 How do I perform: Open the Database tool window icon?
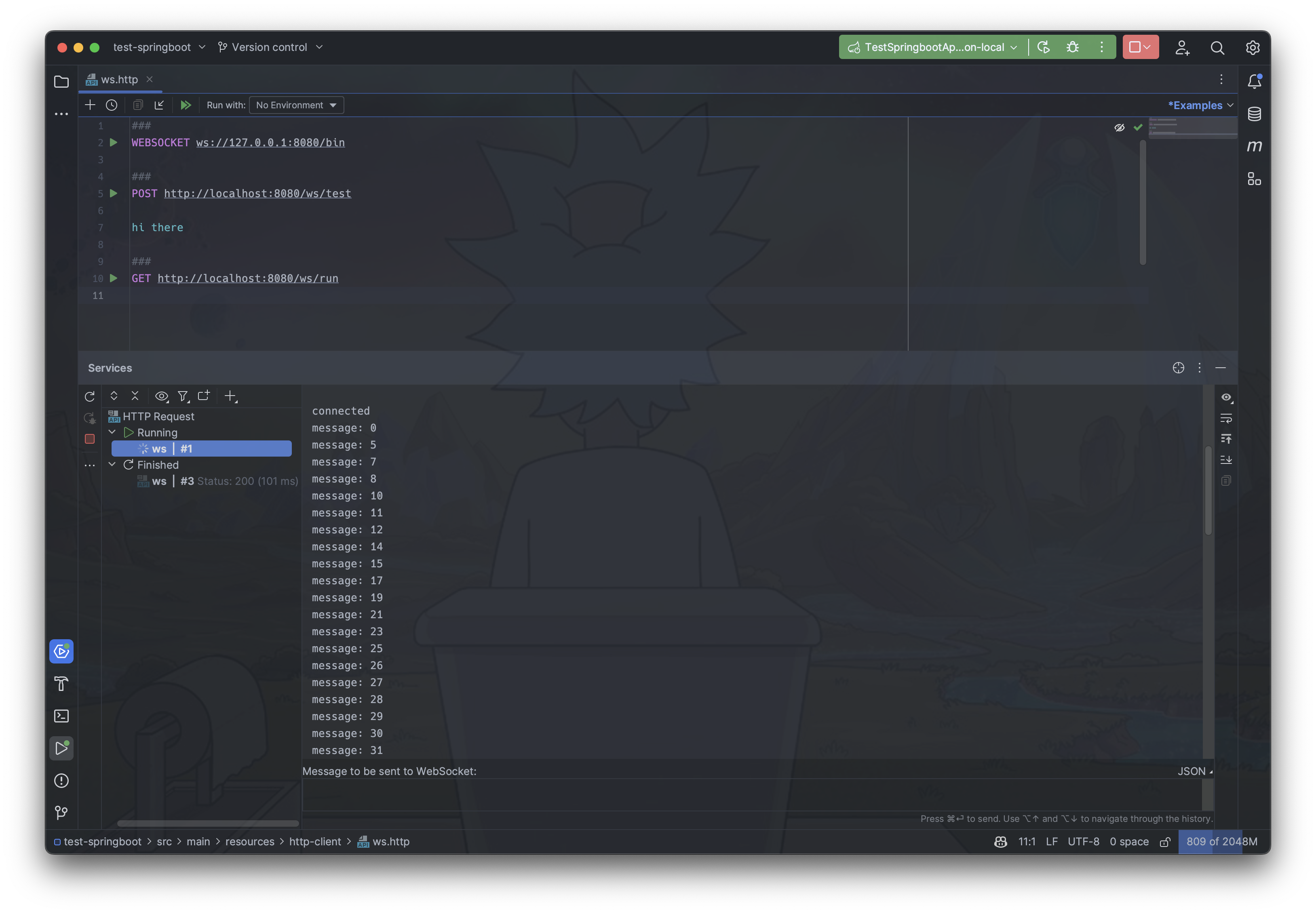coord(1254,114)
